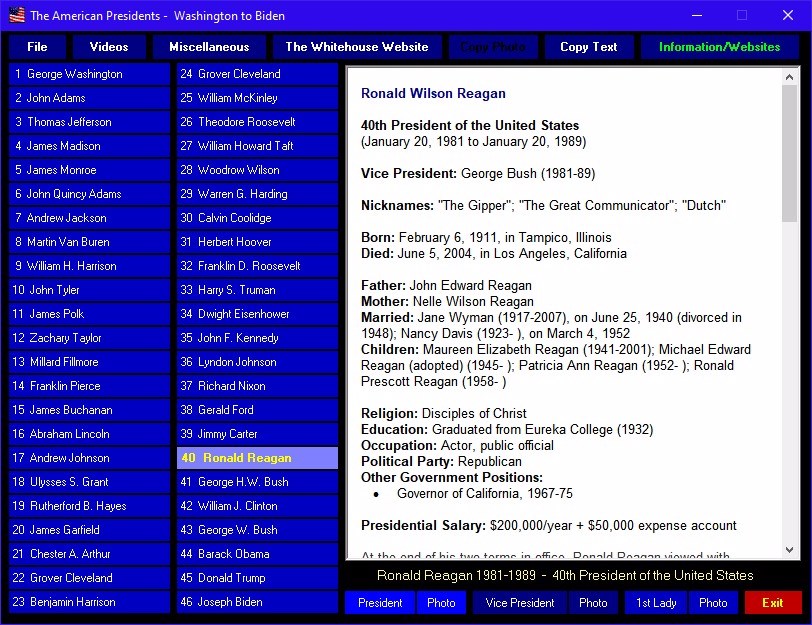Show Vice President information

pyautogui.click(x=520, y=603)
